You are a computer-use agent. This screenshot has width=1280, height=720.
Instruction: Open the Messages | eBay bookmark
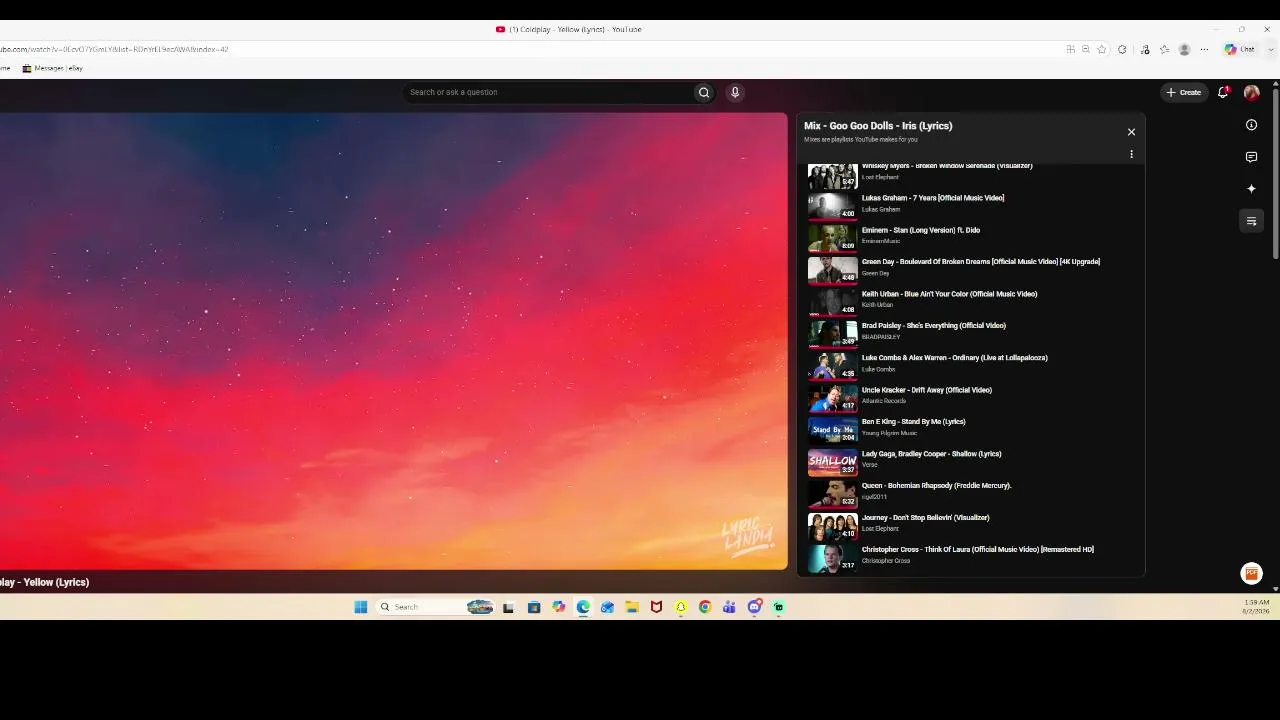(x=53, y=68)
